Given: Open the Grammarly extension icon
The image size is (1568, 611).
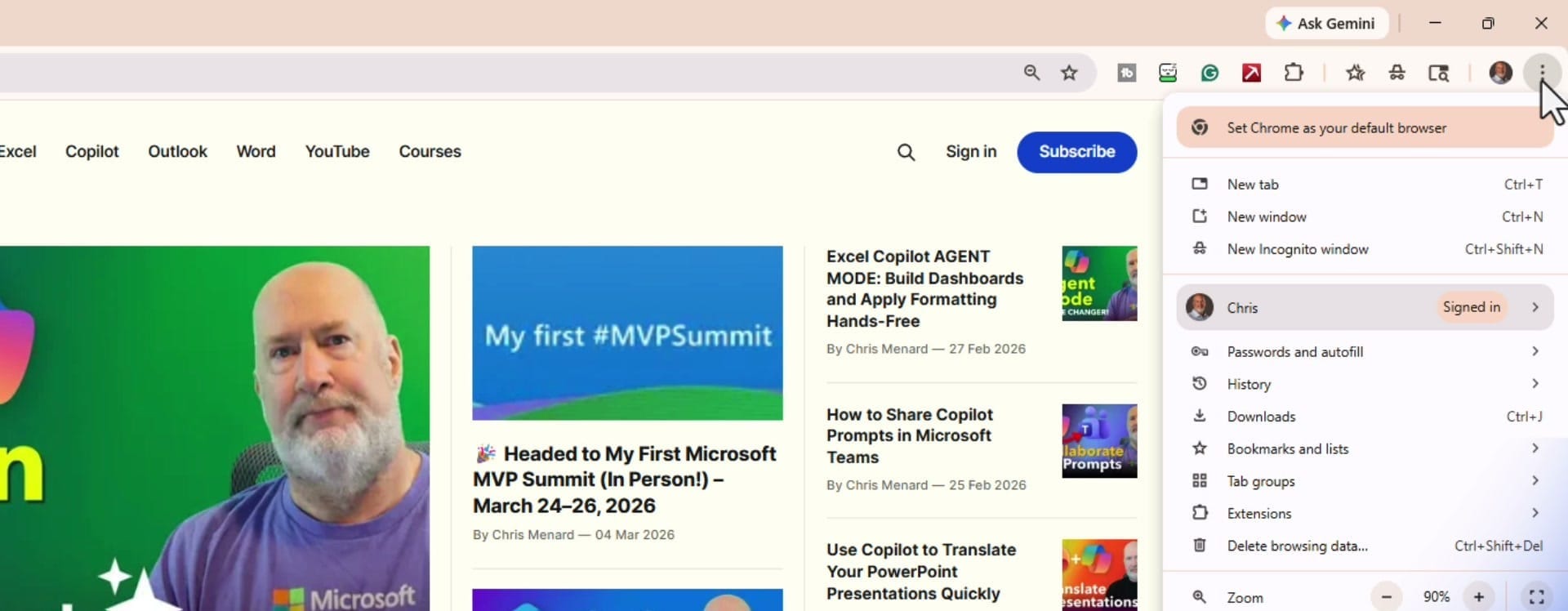Looking at the screenshot, I should coord(1209,73).
